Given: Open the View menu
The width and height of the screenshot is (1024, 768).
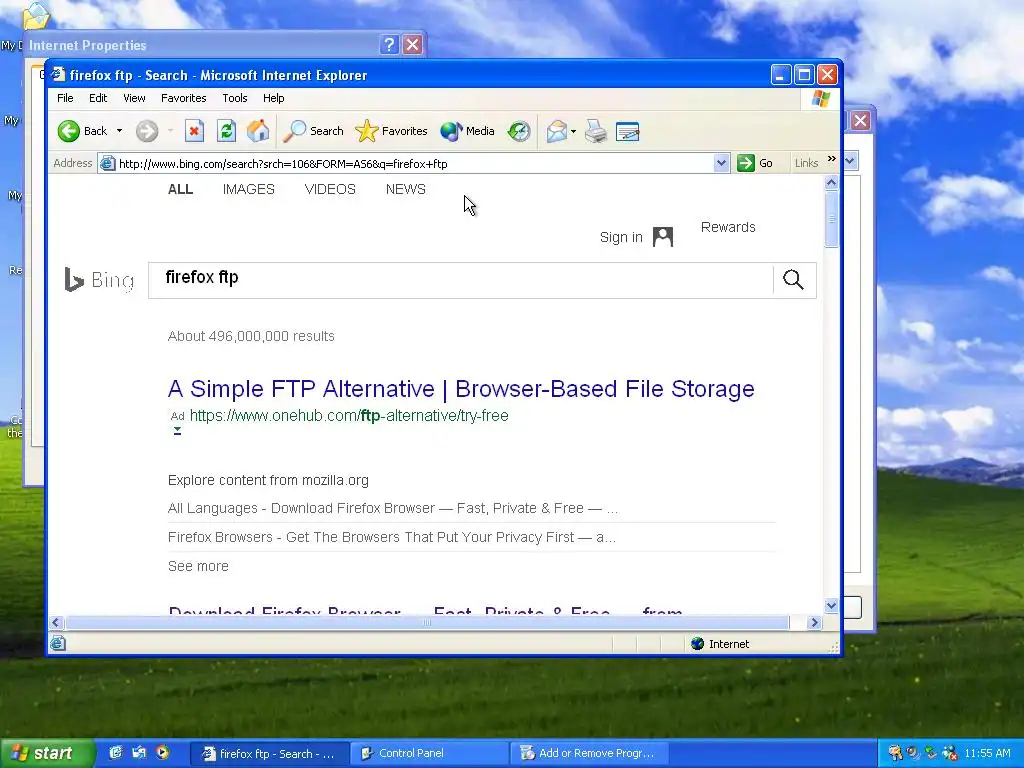Looking at the screenshot, I should (x=134, y=98).
